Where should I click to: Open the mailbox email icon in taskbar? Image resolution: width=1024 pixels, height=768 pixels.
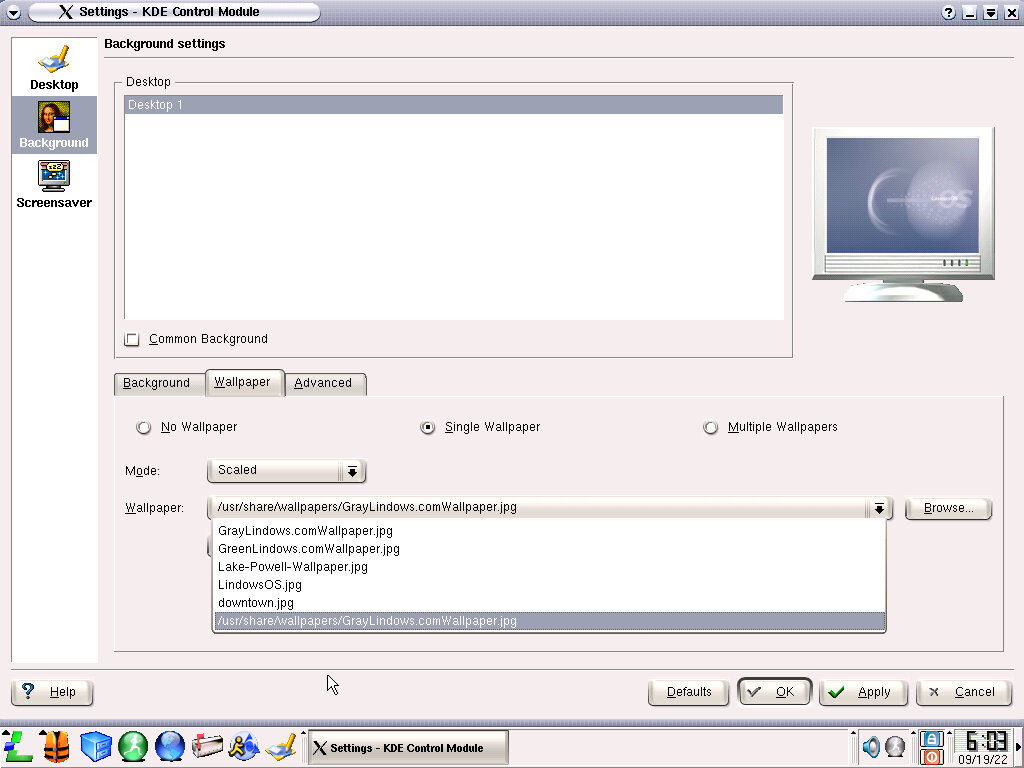pyautogui.click(x=207, y=746)
